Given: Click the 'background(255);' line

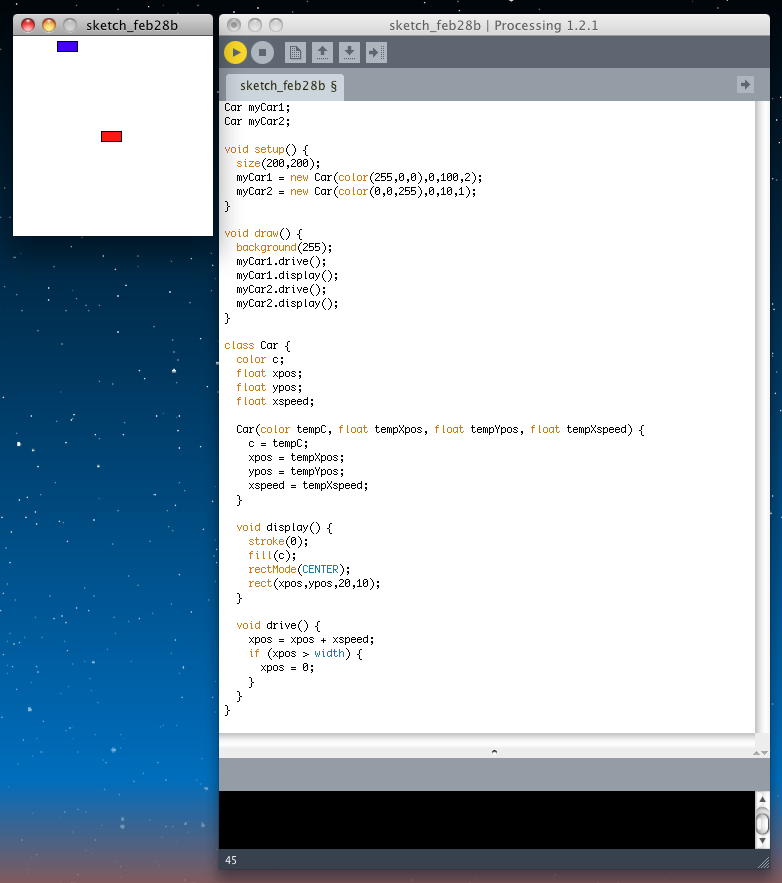Looking at the screenshot, I should 284,248.
